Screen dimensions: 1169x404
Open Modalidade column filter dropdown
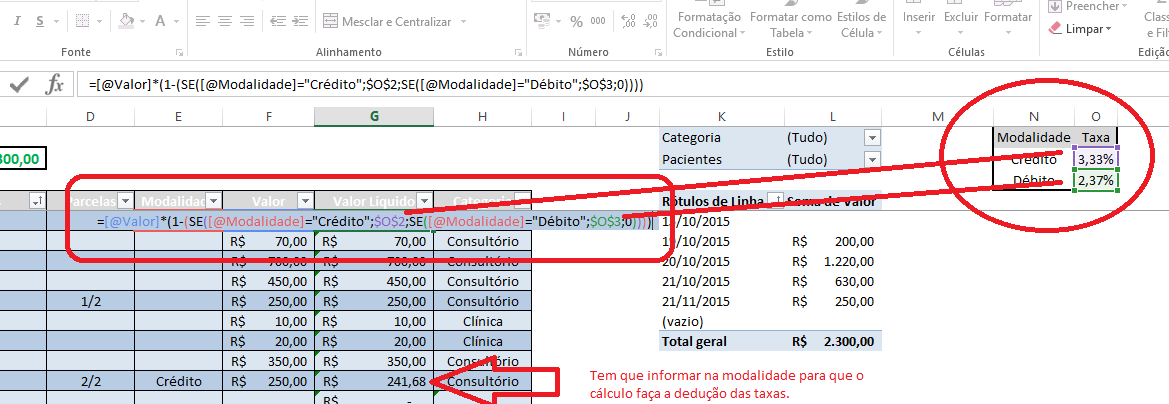click(214, 201)
